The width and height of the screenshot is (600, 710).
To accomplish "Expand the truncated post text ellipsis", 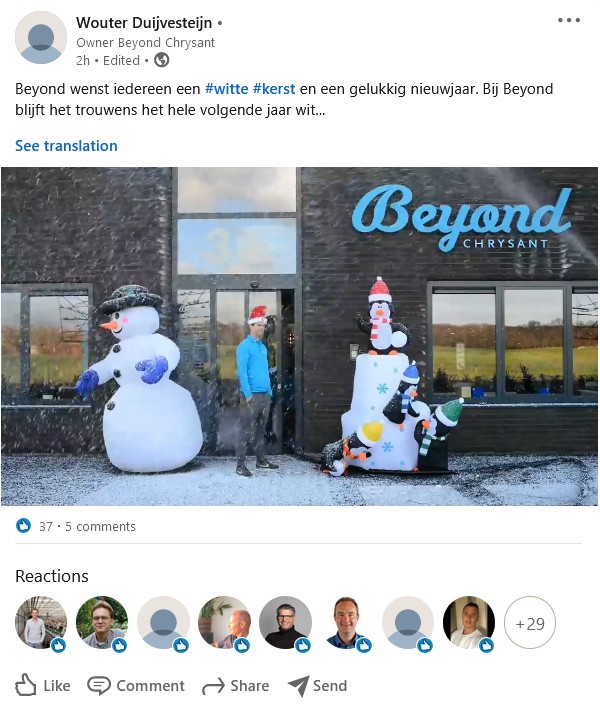I will click(321, 110).
